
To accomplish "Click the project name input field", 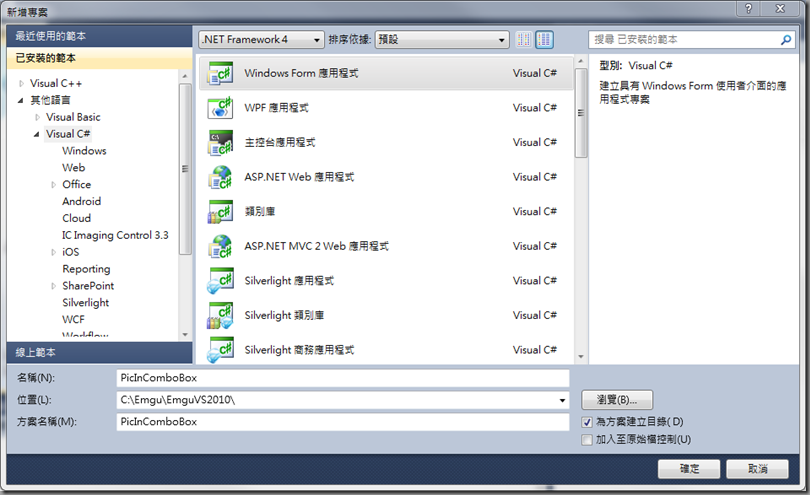I will click(343, 378).
